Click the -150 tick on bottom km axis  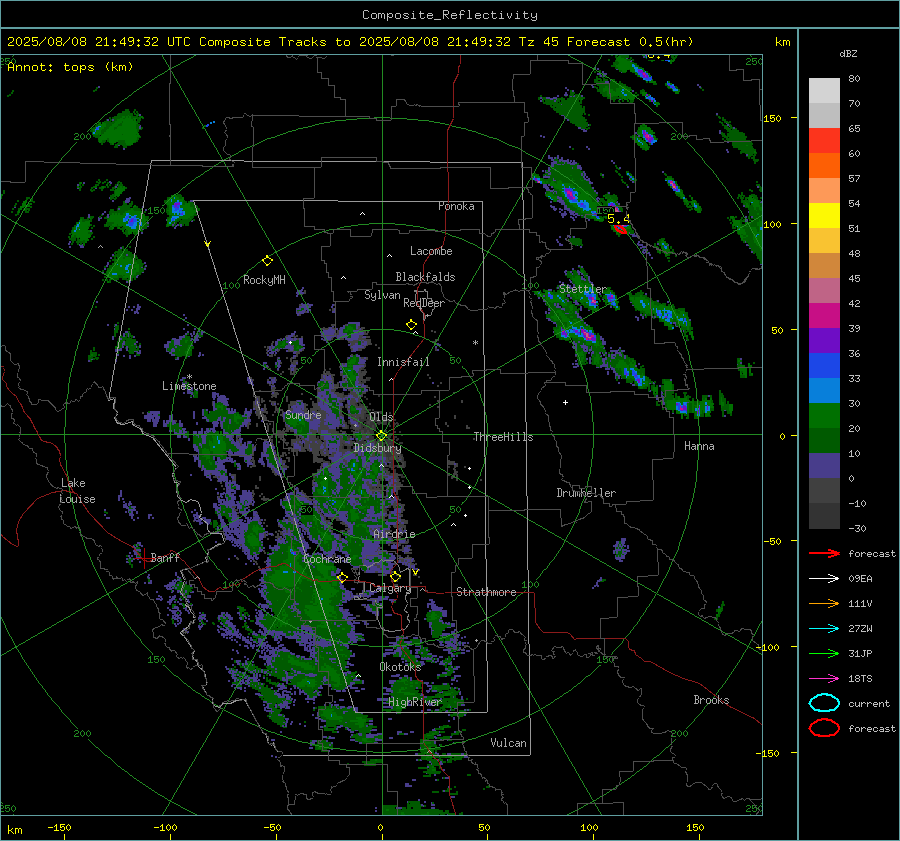click(x=59, y=827)
